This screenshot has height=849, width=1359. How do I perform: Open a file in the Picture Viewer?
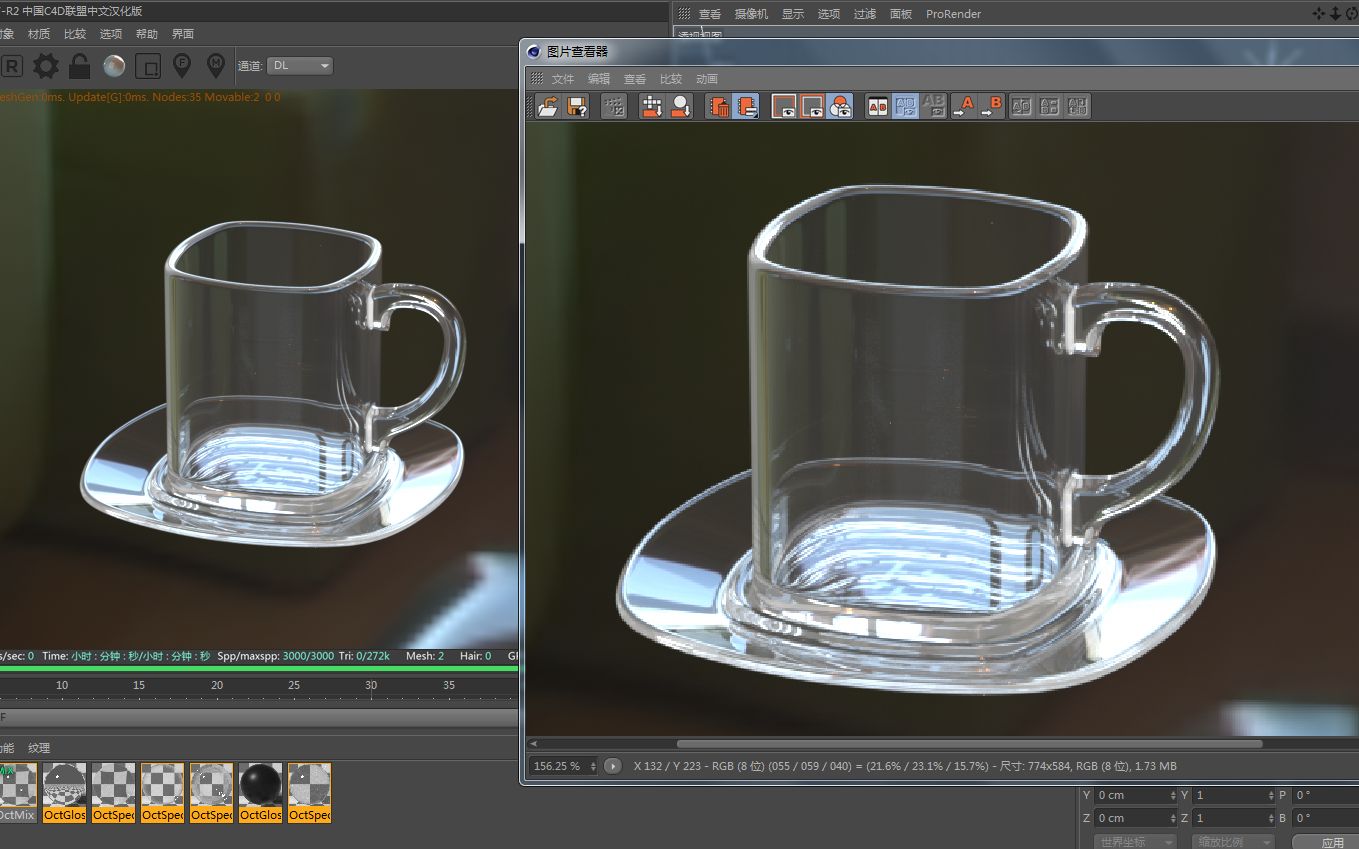(x=546, y=106)
